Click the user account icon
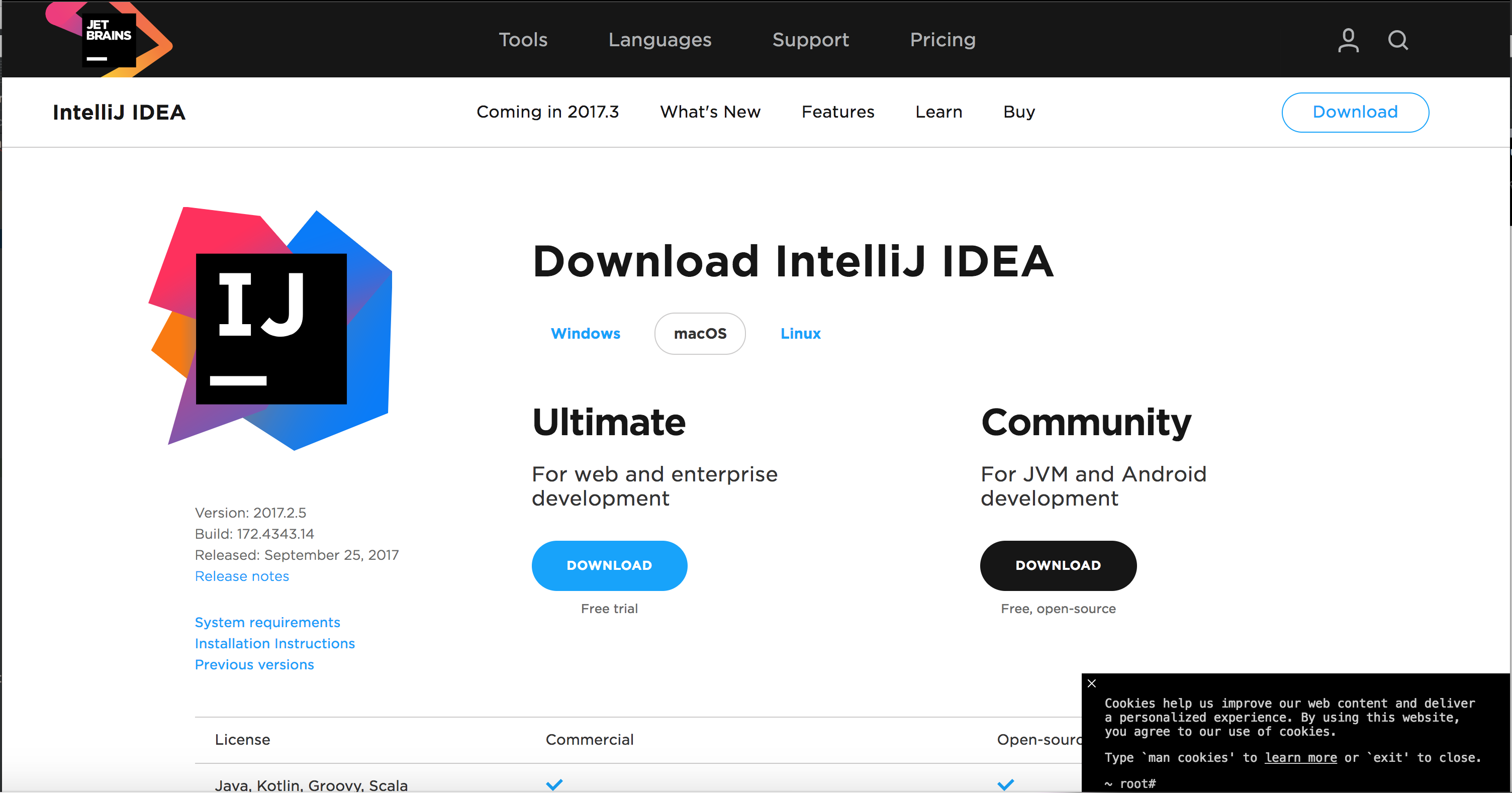This screenshot has height=793, width=1512. point(1348,39)
